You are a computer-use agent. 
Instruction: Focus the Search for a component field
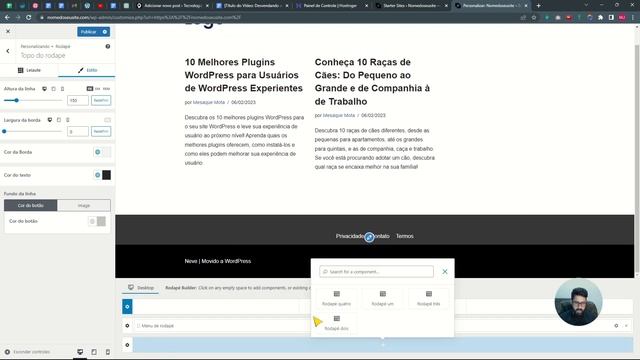(x=376, y=272)
